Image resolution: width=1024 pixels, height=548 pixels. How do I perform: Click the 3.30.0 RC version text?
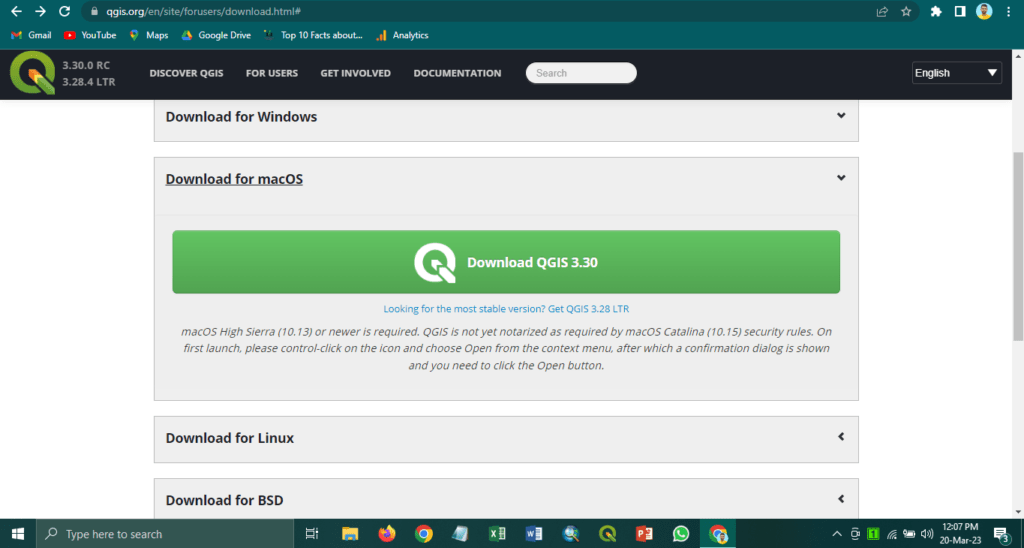pyautogui.click(x=86, y=65)
